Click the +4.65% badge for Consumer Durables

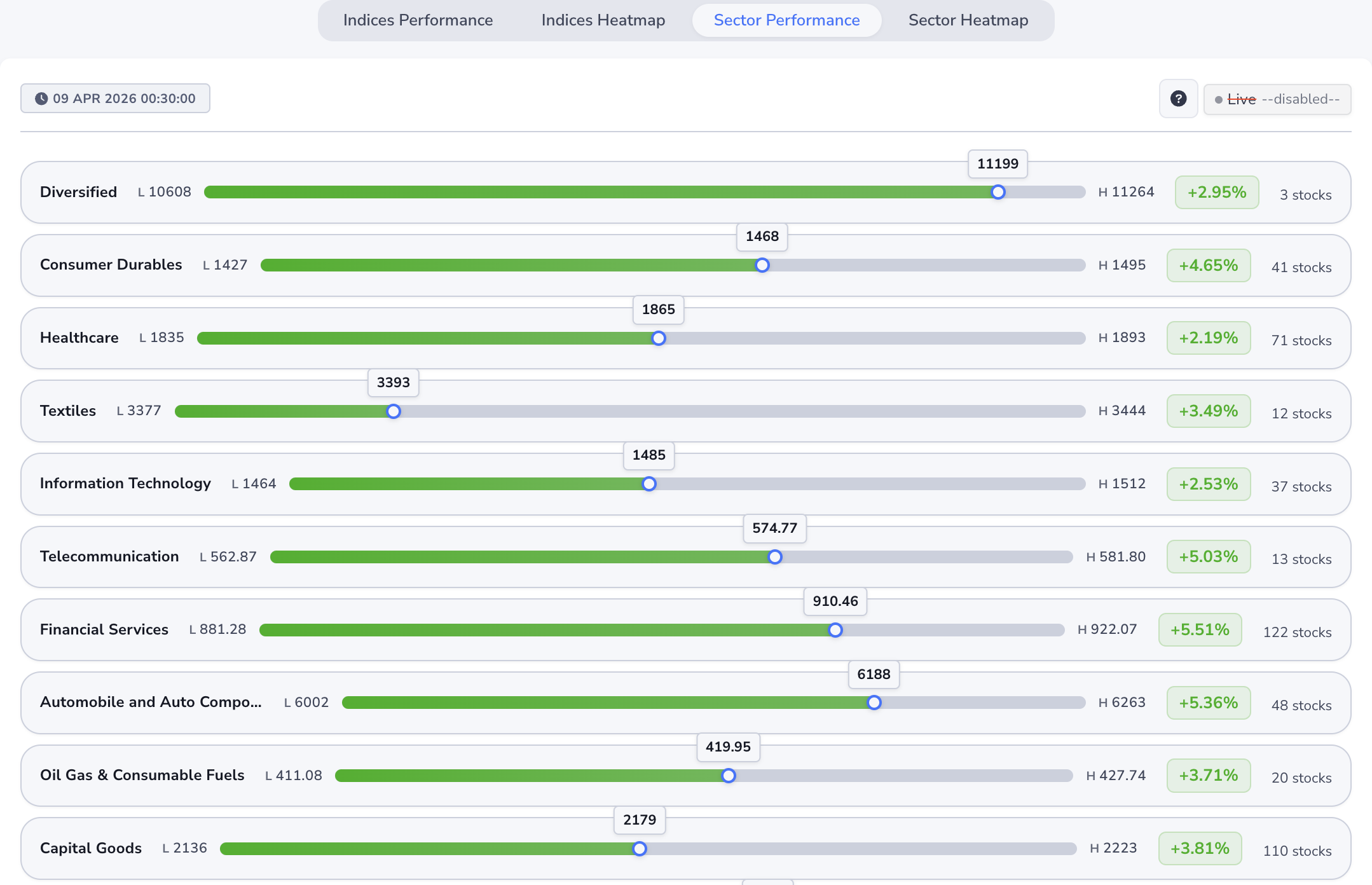[x=1207, y=265]
